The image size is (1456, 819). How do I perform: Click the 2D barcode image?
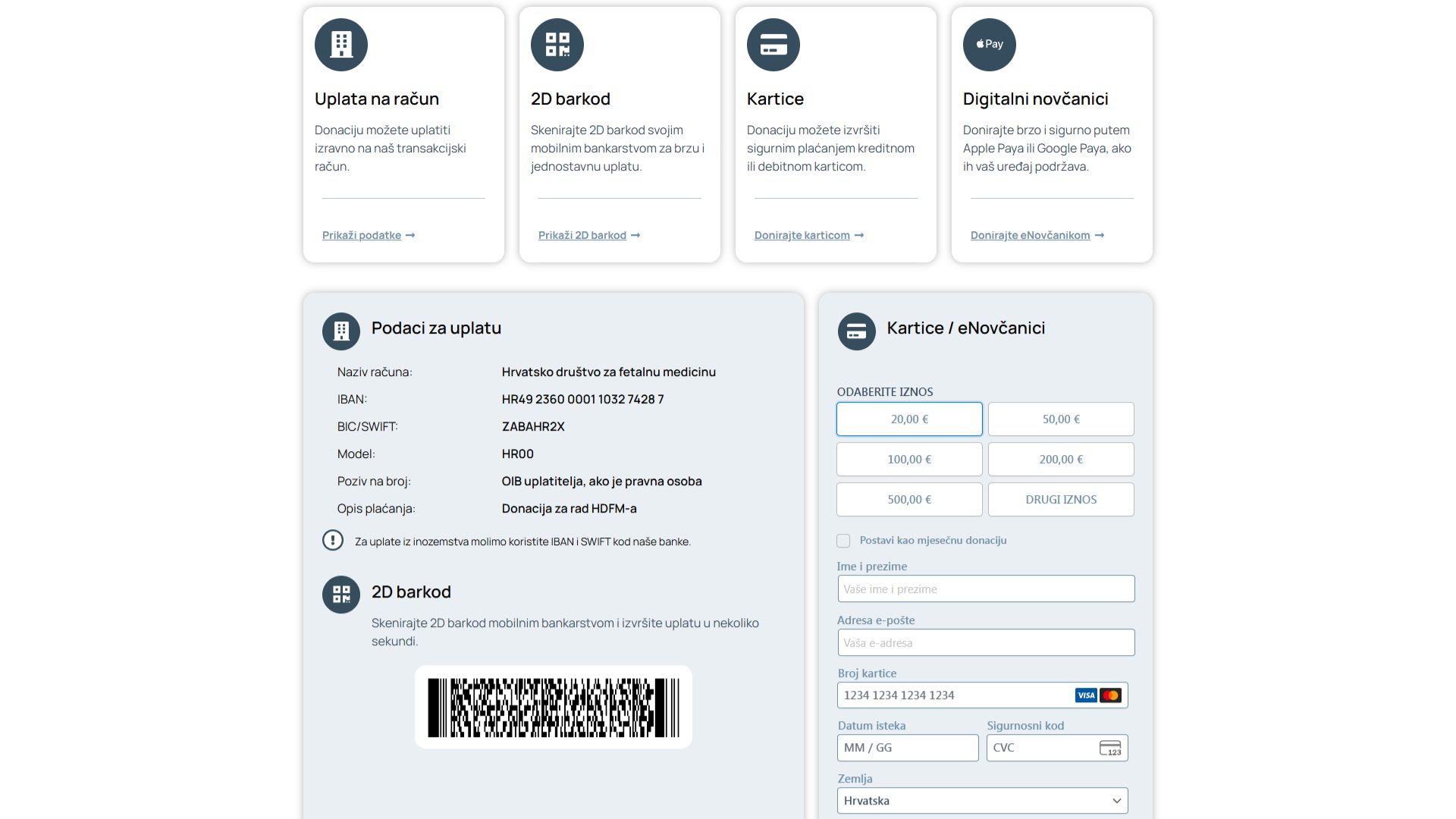[x=554, y=708]
